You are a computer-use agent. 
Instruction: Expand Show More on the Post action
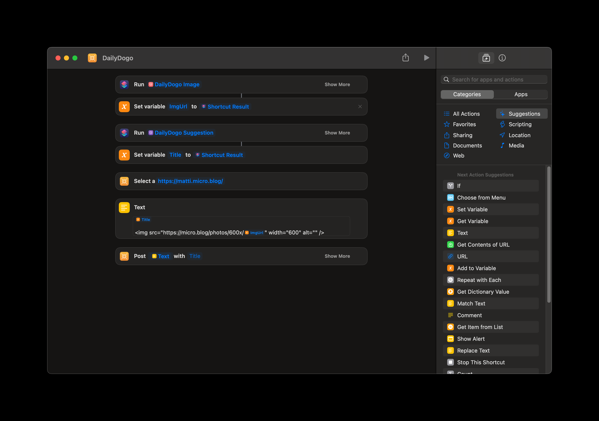(337, 256)
